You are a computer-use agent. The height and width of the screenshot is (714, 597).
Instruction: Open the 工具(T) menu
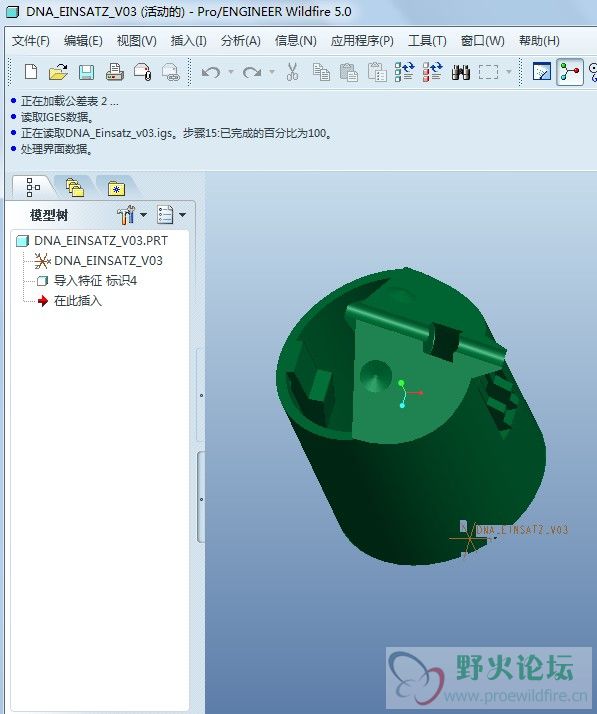427,41
